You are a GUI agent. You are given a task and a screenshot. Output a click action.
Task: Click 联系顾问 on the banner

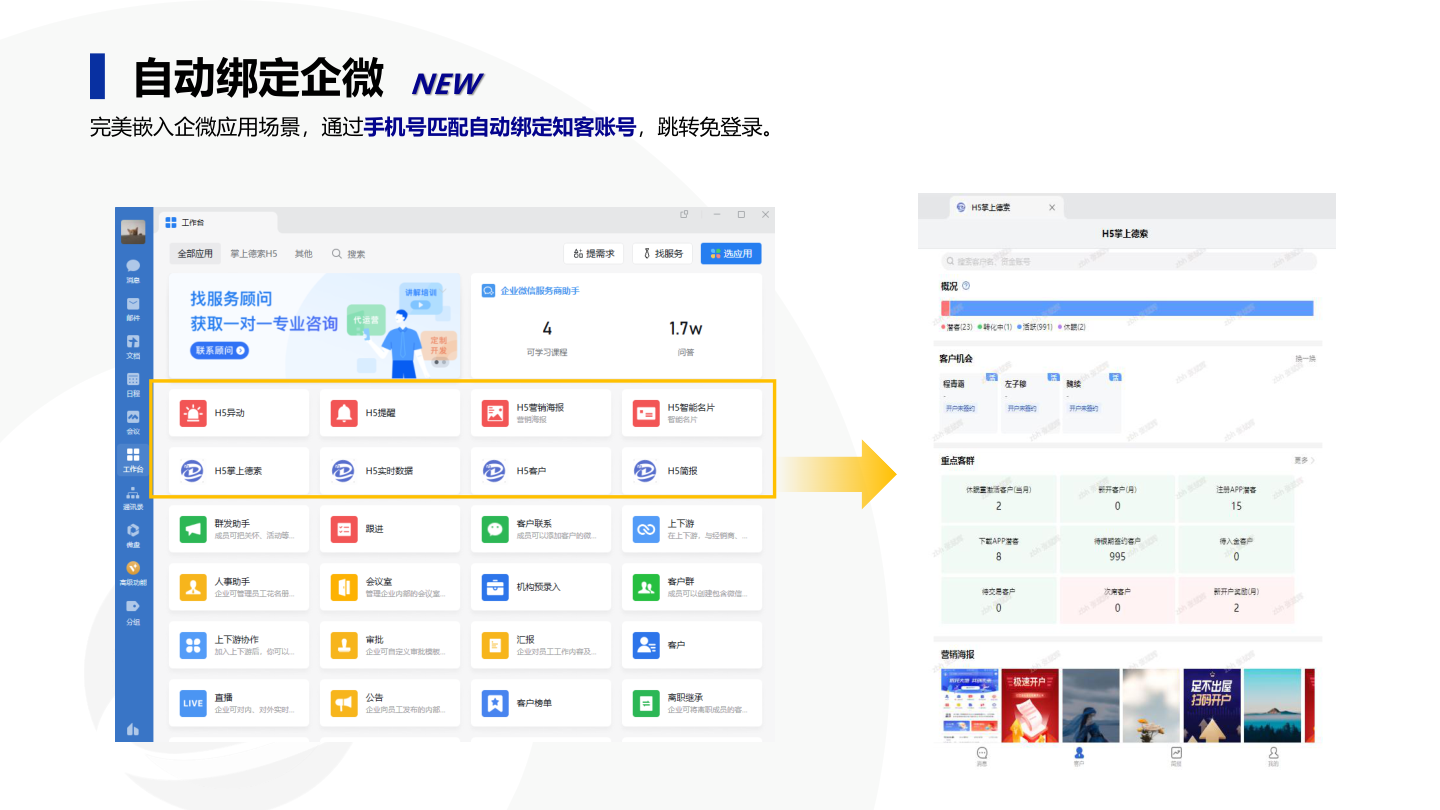219,351
